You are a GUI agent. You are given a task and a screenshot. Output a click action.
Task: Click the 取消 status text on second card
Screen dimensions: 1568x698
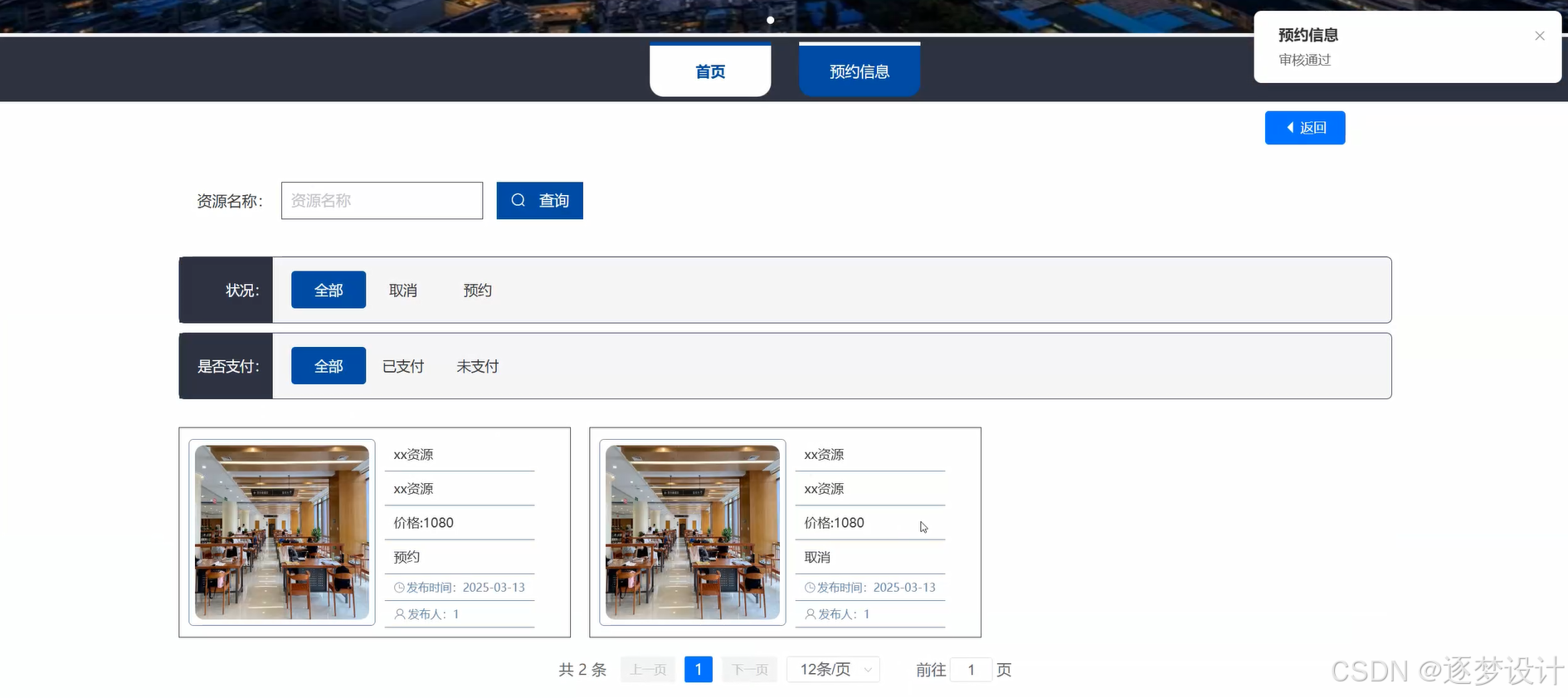click(x=817, y=557)
